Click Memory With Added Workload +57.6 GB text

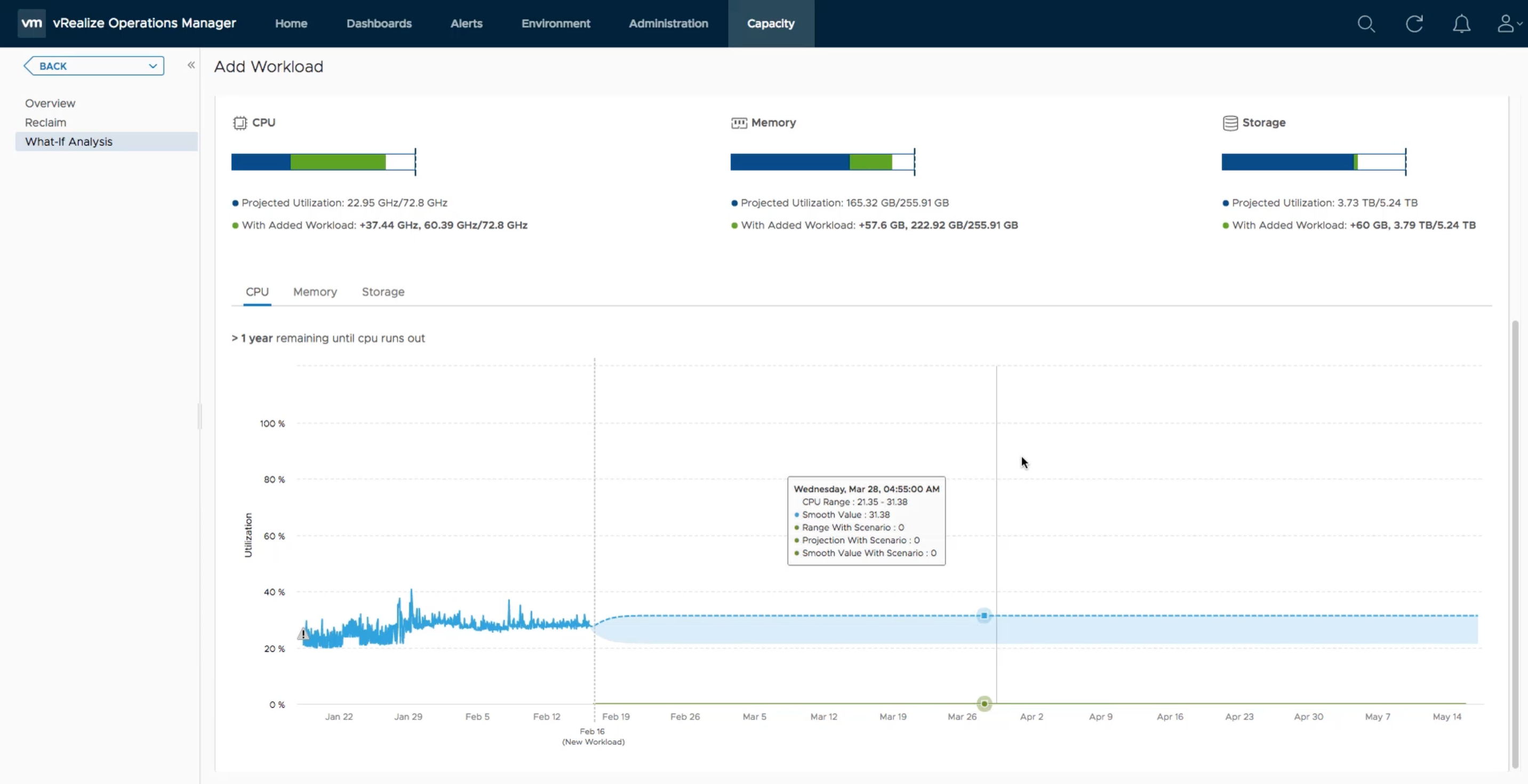point(879,226)
